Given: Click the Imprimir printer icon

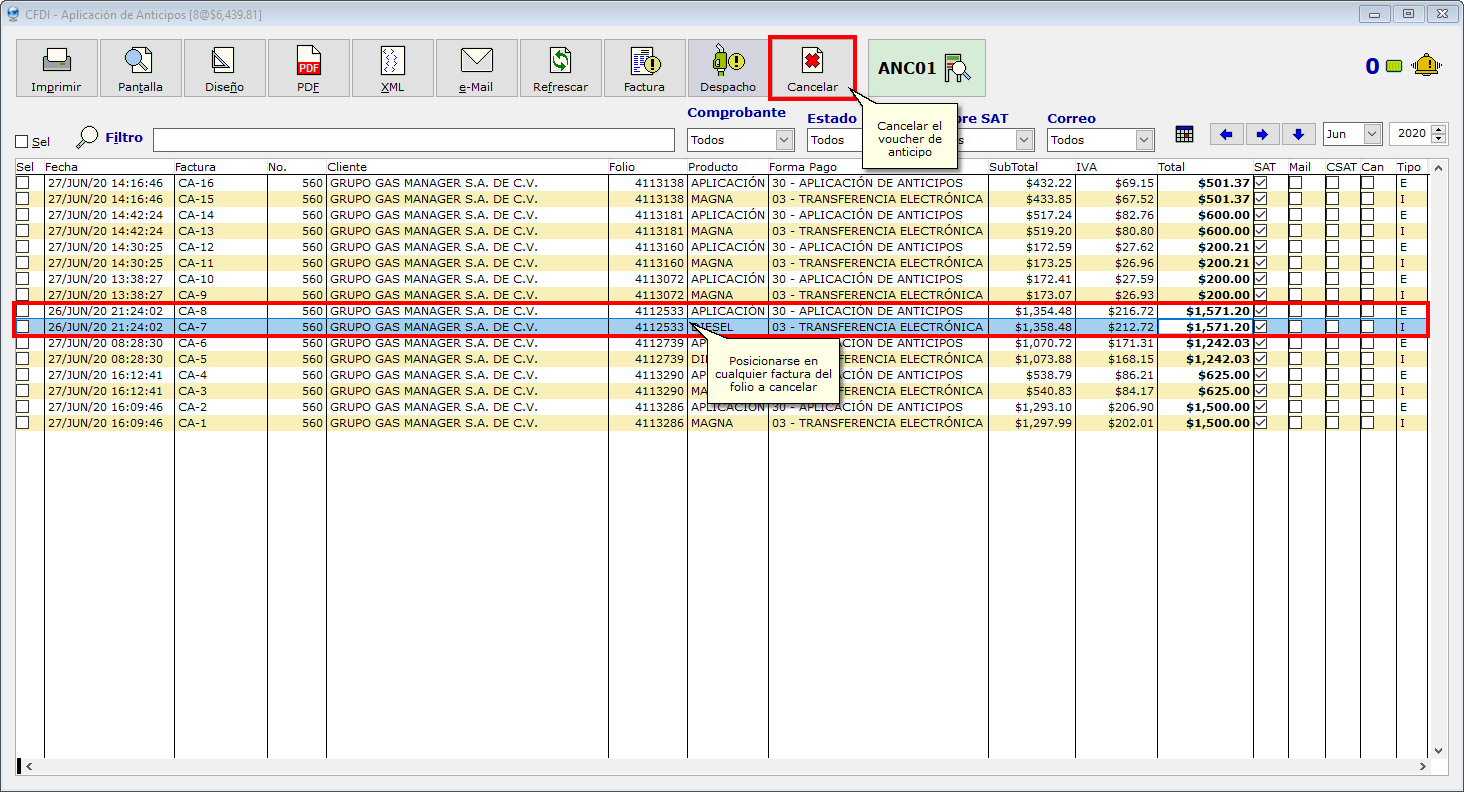Looking at the screenshot, I should pos(56,61).
